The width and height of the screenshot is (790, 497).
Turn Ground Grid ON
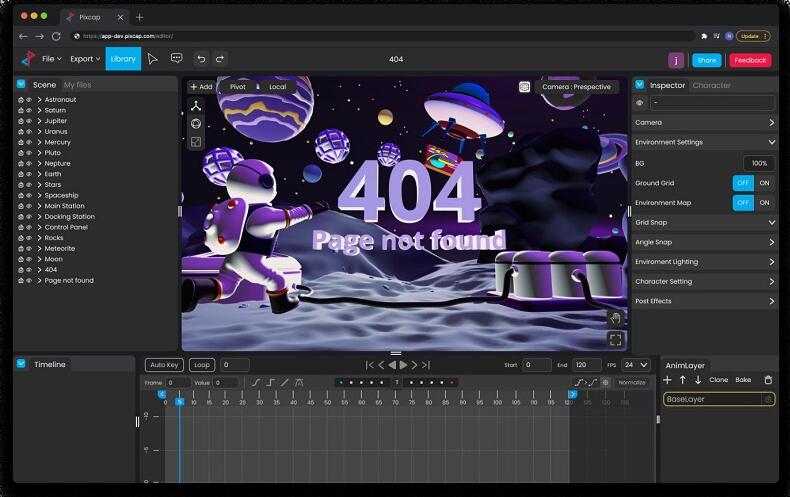click(x=765, y=183)
